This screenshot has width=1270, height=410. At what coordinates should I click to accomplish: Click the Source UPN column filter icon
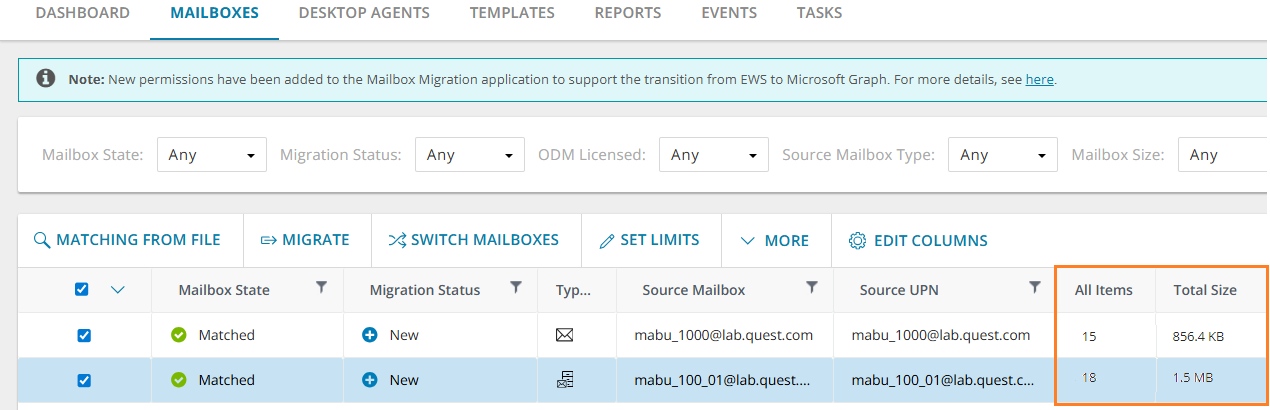[x=1035, y=287]
